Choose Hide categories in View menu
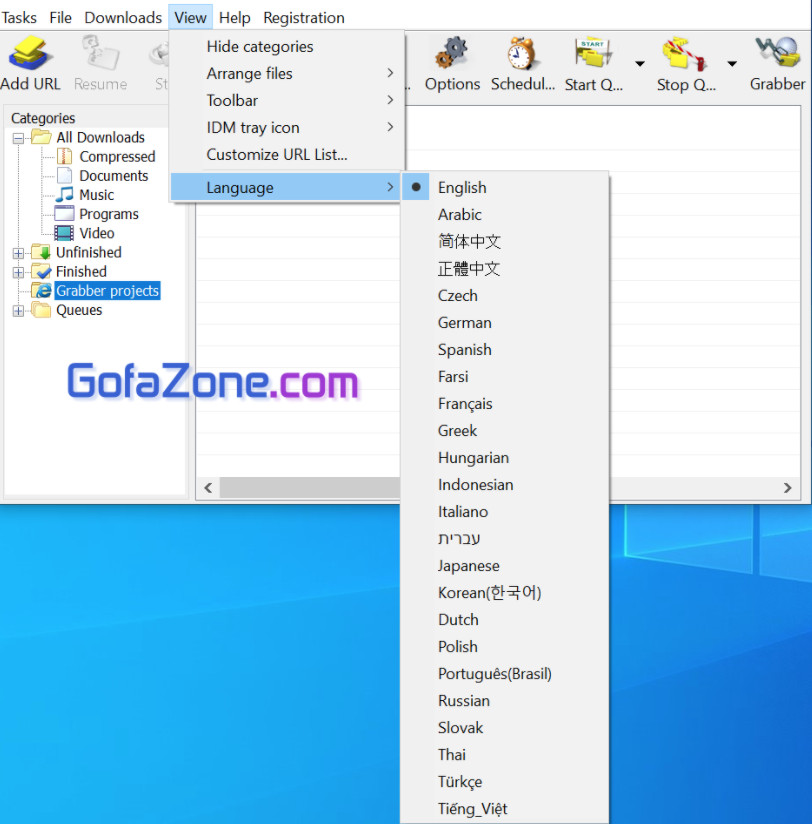 [260, 47]
